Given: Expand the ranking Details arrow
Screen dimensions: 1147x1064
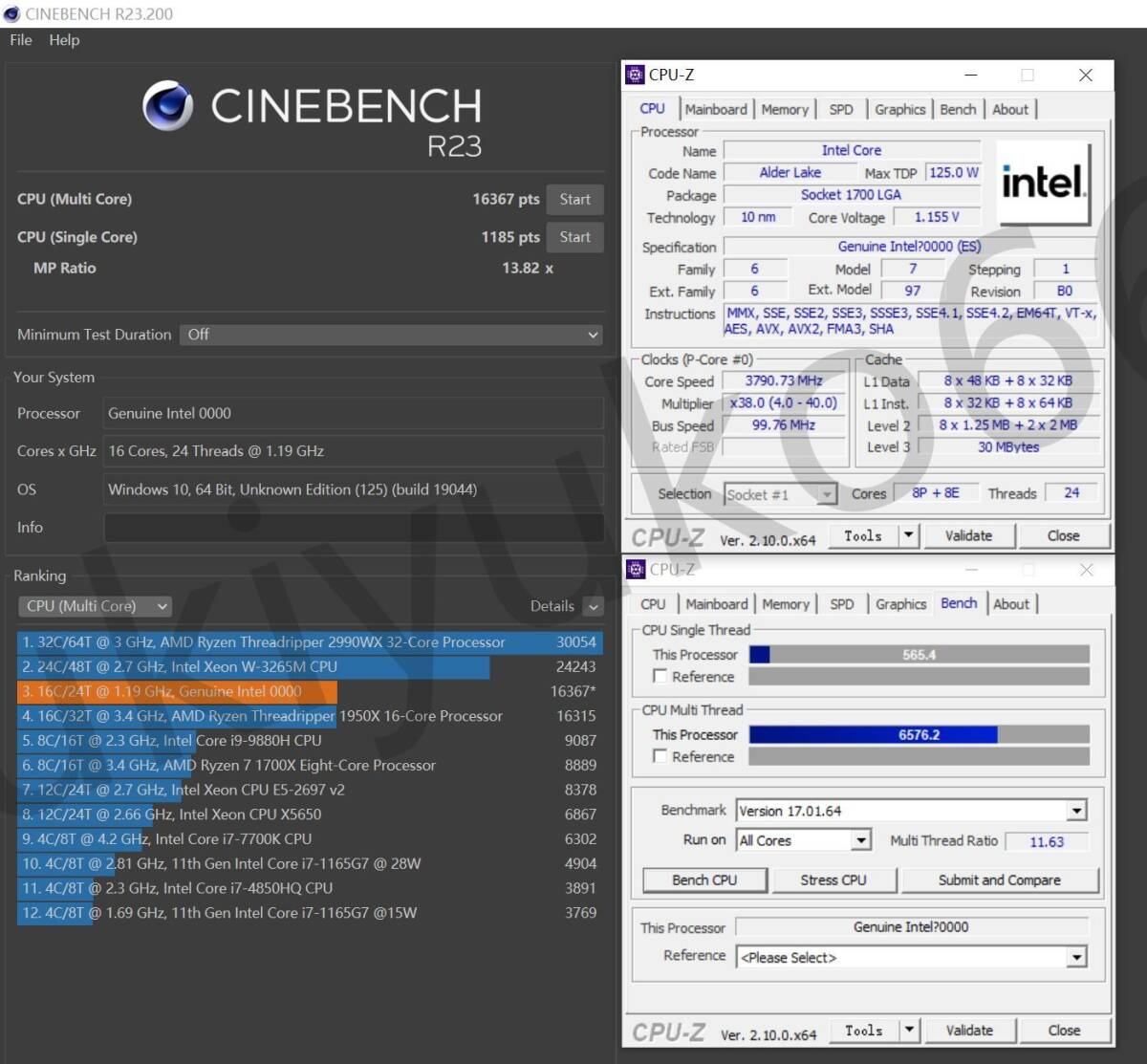Looking at the screenshot, I should coord(594,607).
